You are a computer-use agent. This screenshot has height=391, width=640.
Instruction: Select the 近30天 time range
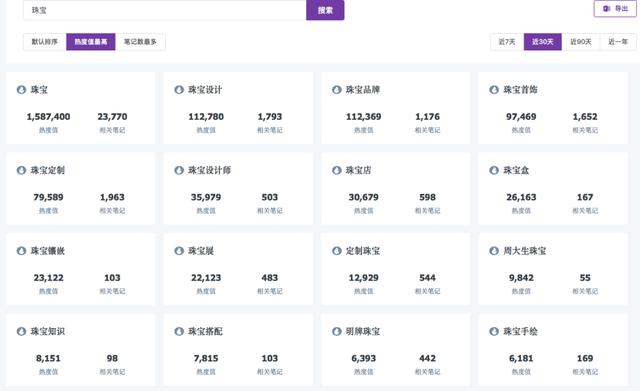pos(542,42)
